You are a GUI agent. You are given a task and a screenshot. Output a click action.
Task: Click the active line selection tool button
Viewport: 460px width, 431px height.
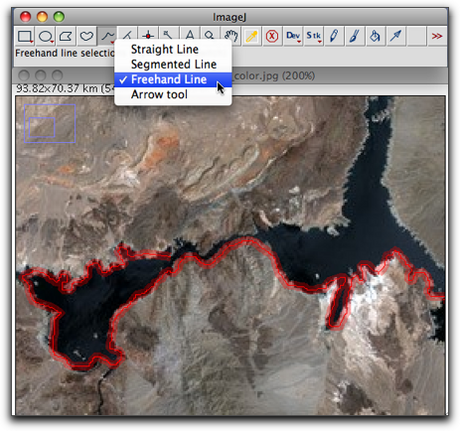click(x=107, y=36)
